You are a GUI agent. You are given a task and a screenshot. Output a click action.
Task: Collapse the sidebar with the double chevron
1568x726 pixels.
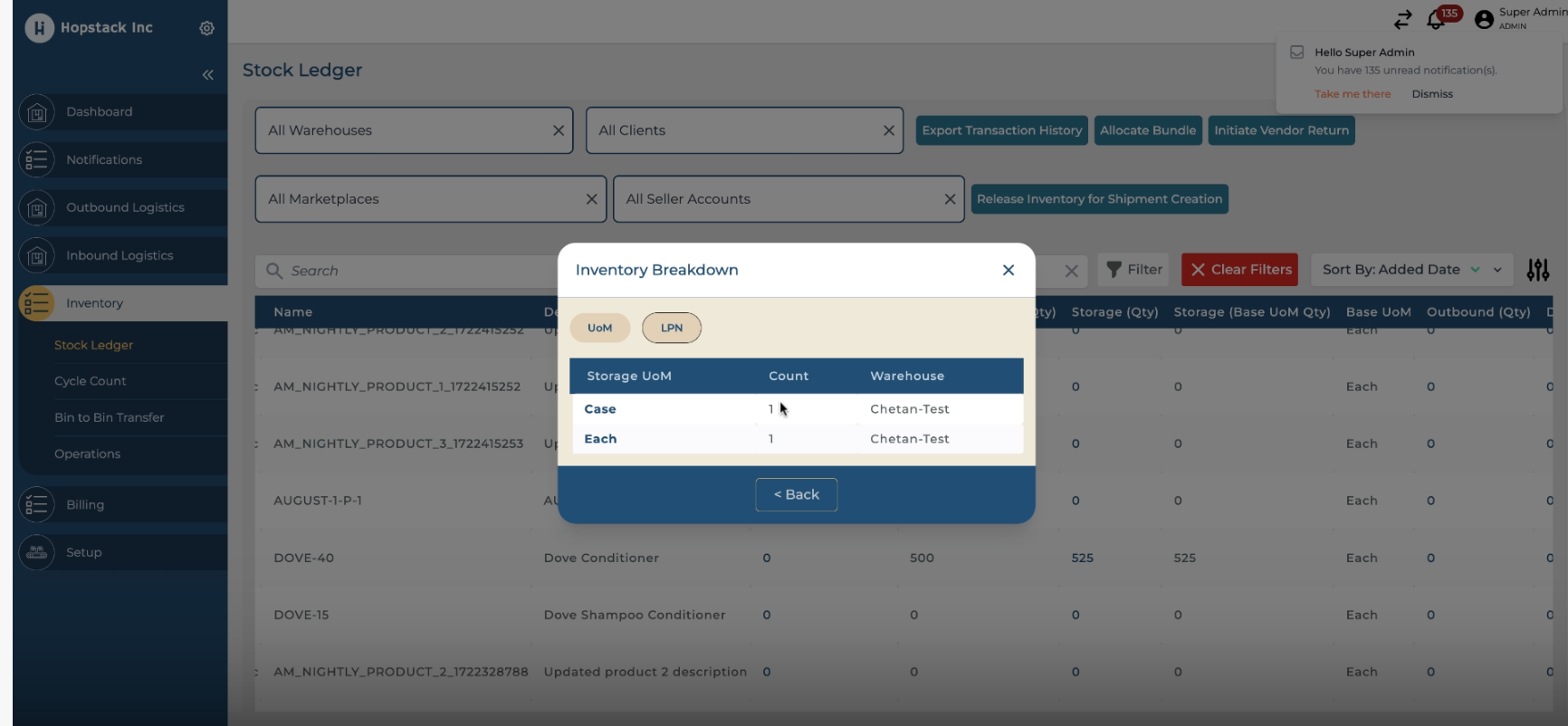207,74
